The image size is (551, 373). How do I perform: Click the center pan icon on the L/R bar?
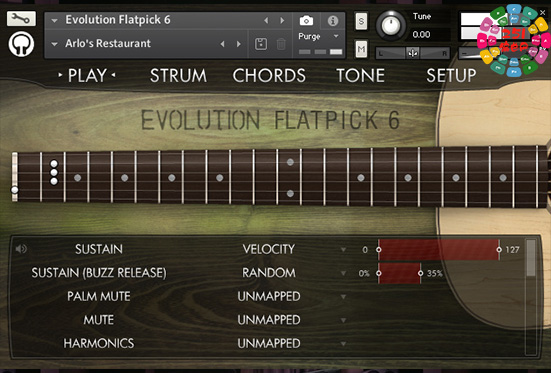coord(413,53)
